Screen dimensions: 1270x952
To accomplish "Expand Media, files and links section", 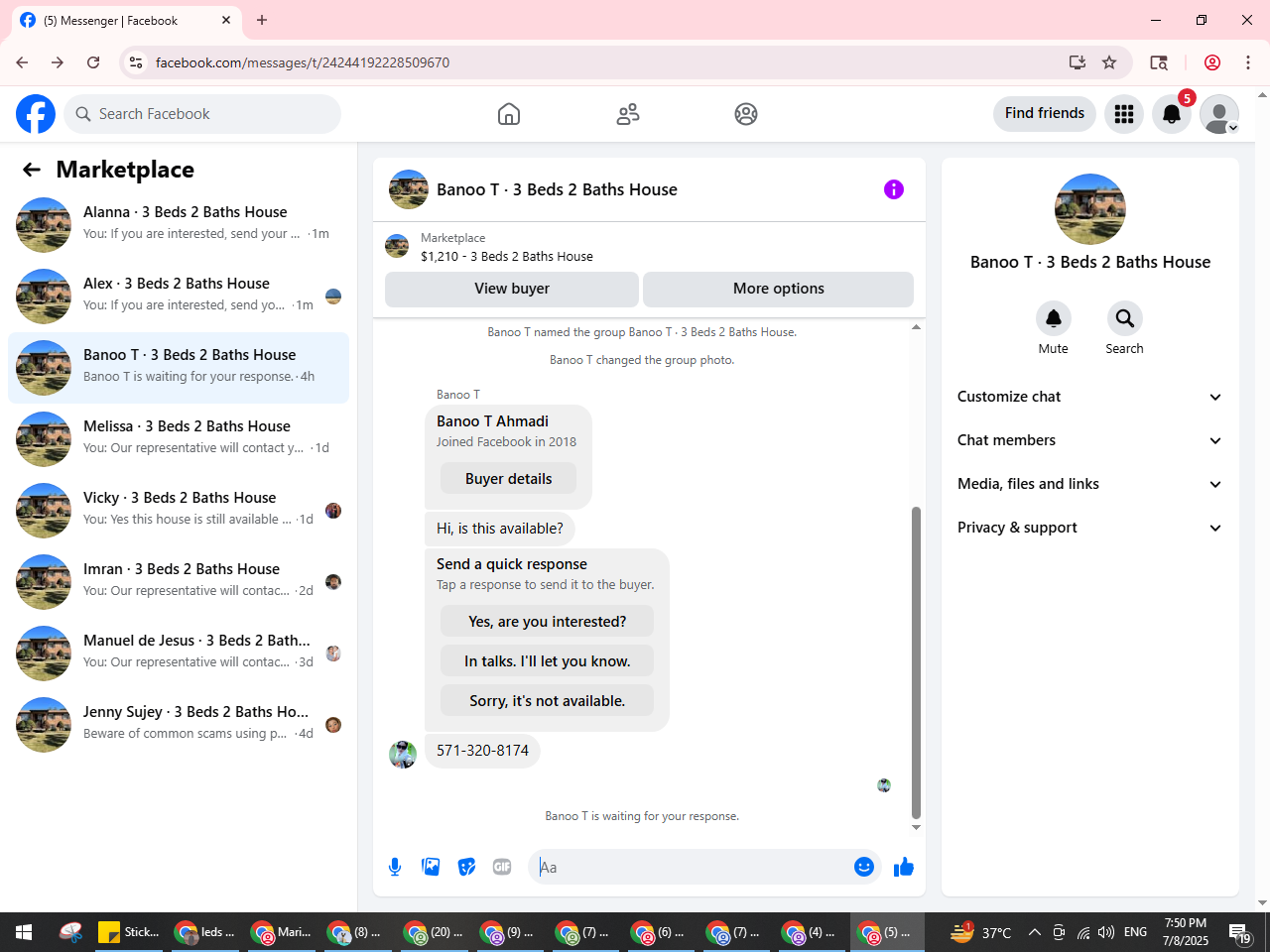I will pos(1090,484).
